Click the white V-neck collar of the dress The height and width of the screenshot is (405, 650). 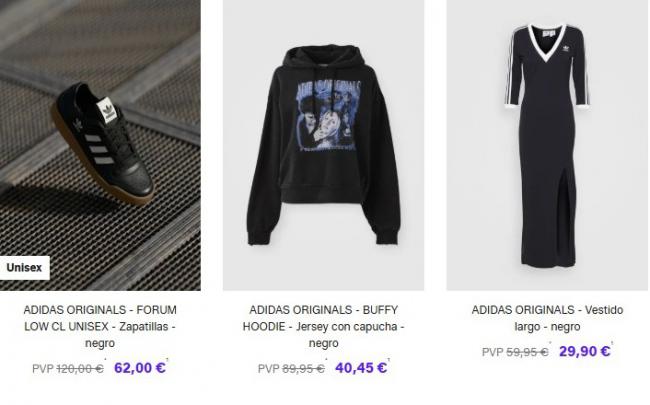coord(547,42)
